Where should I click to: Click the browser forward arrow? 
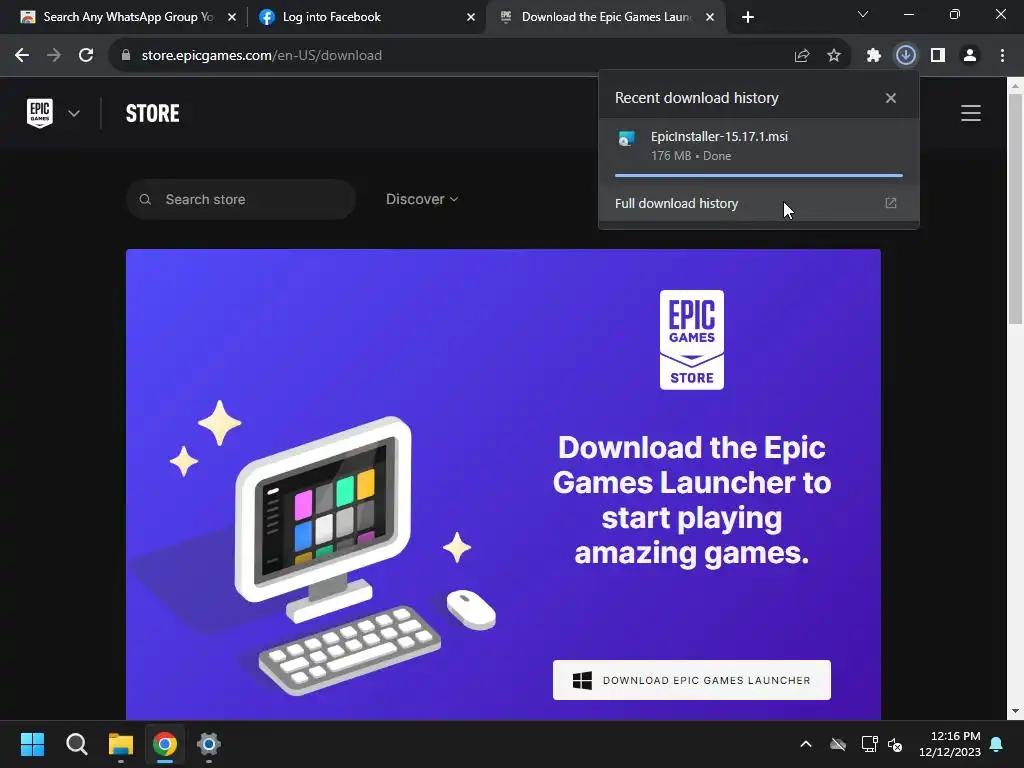(x=54, y=56)
